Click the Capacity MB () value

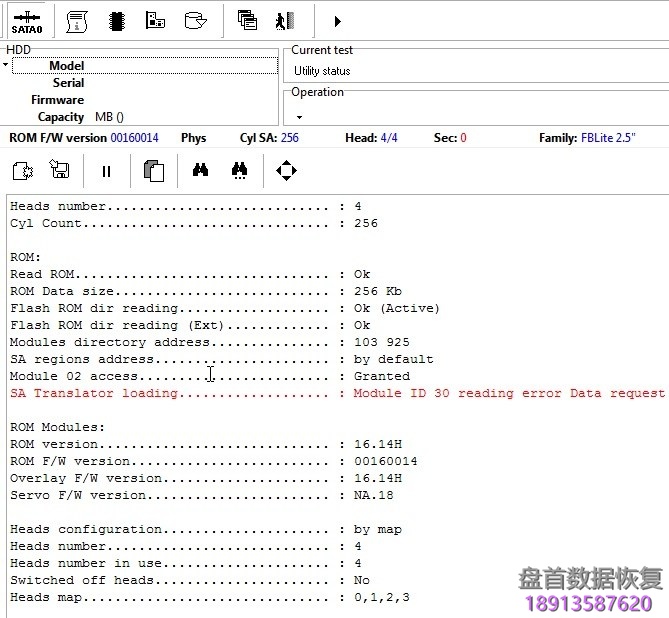109,117
